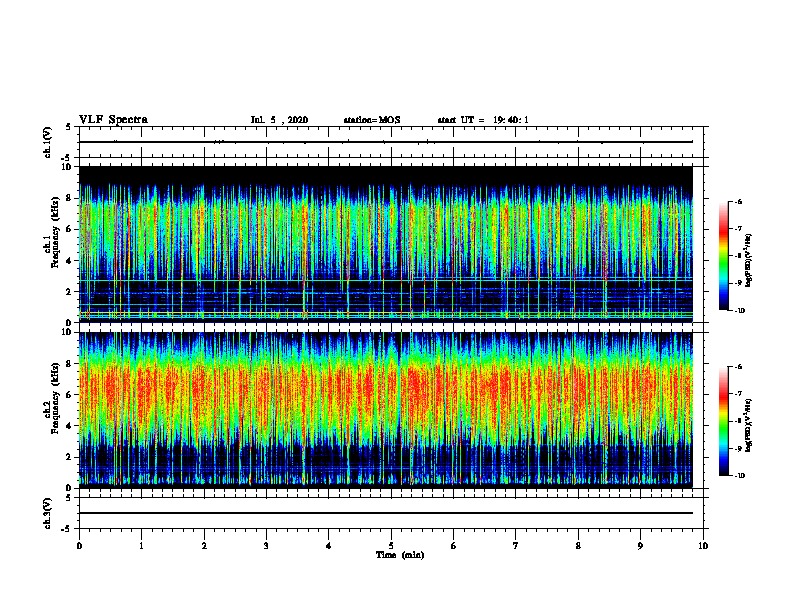Click the ch.2 "Frequency (kHz)" axis label
Viewport: 792px width, 612px height.
pos(55,398)
